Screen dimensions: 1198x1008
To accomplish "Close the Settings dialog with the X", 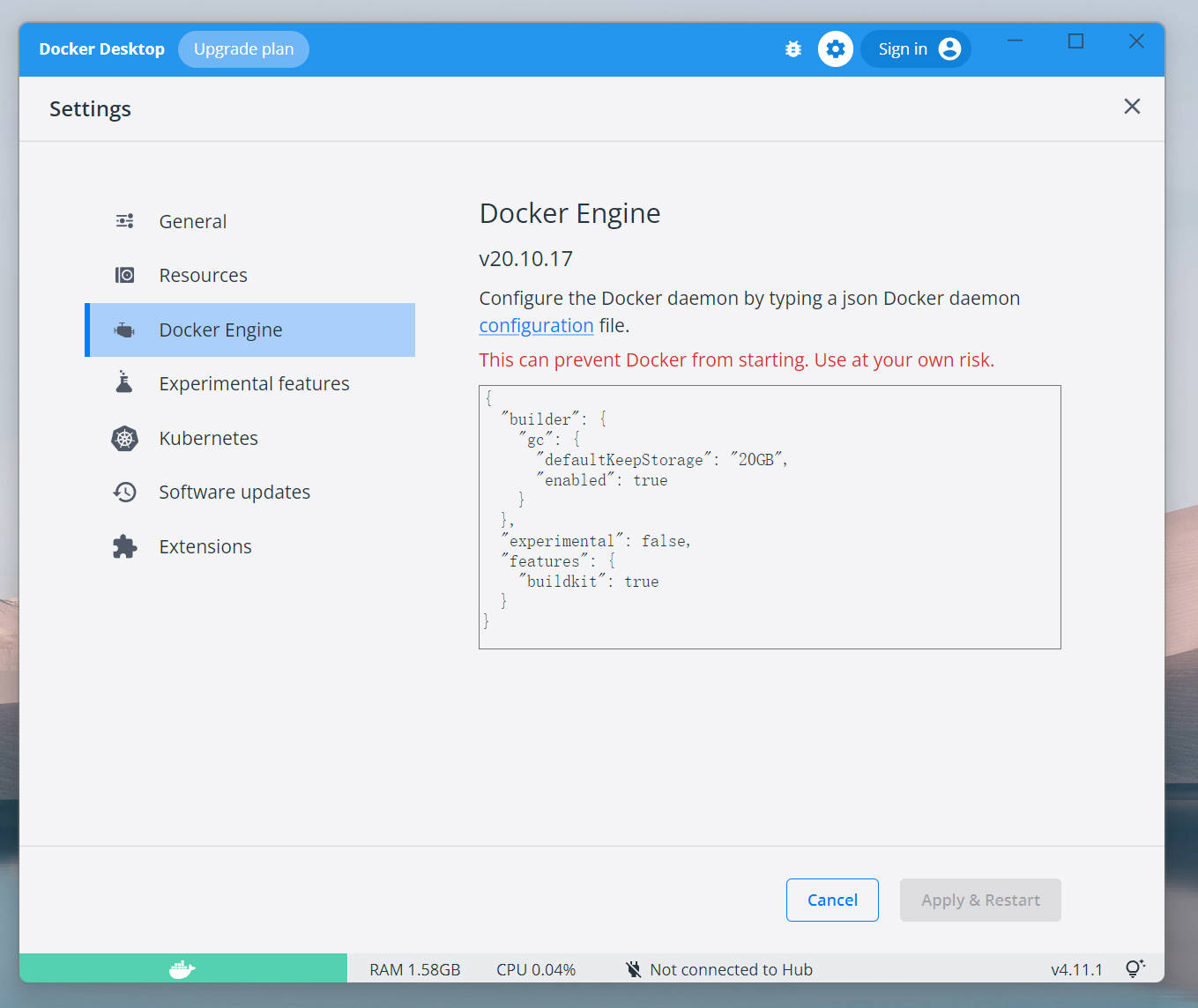I will [x=1132, y=107].
